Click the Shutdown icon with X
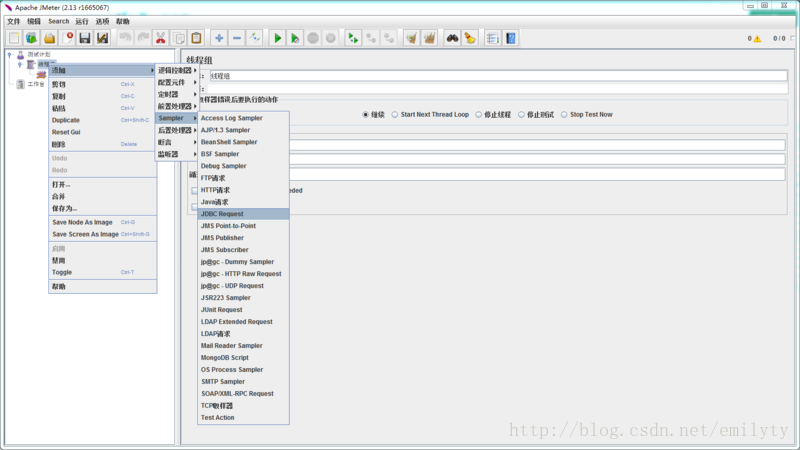 point(331,38)
